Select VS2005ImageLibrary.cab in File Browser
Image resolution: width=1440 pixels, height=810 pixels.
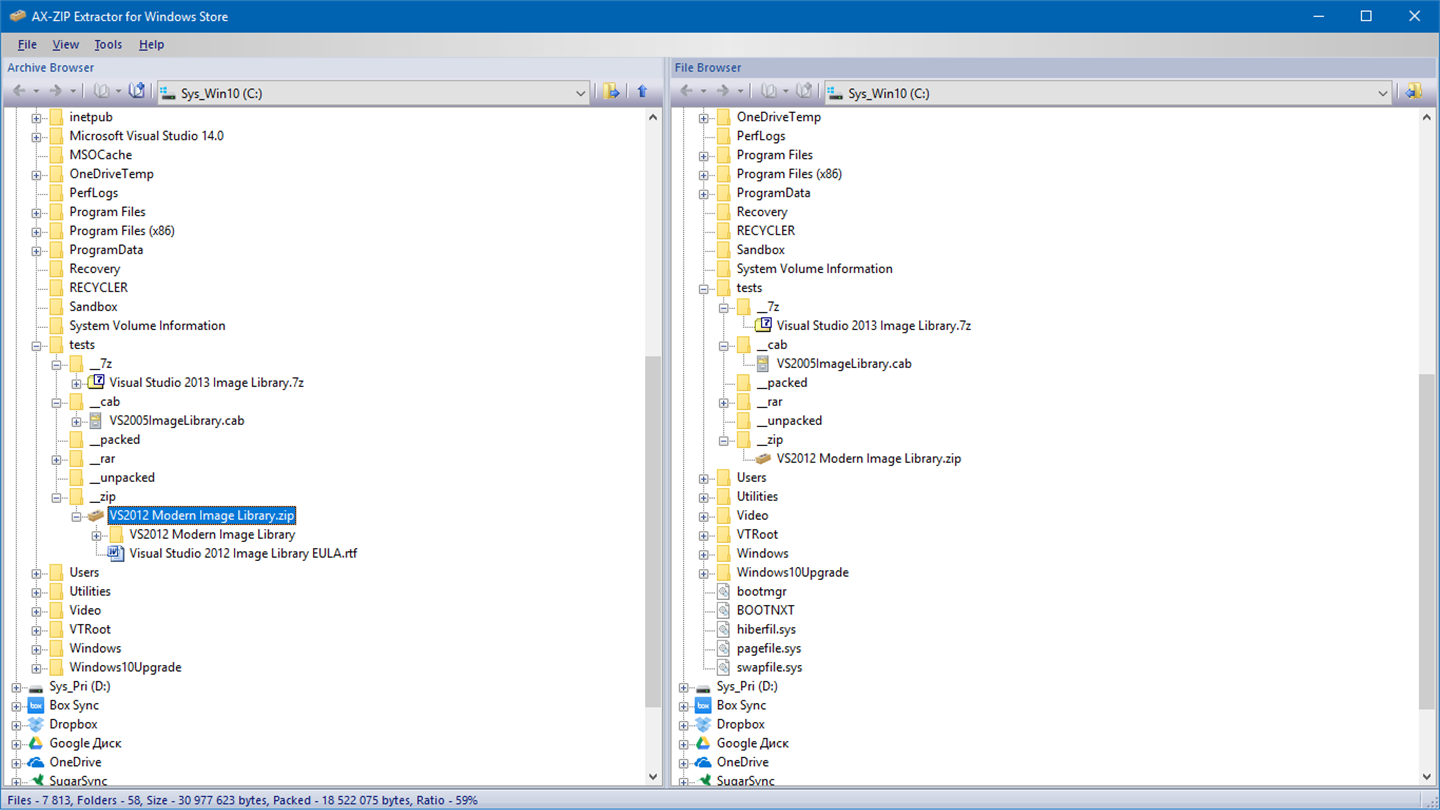point(844,363)
